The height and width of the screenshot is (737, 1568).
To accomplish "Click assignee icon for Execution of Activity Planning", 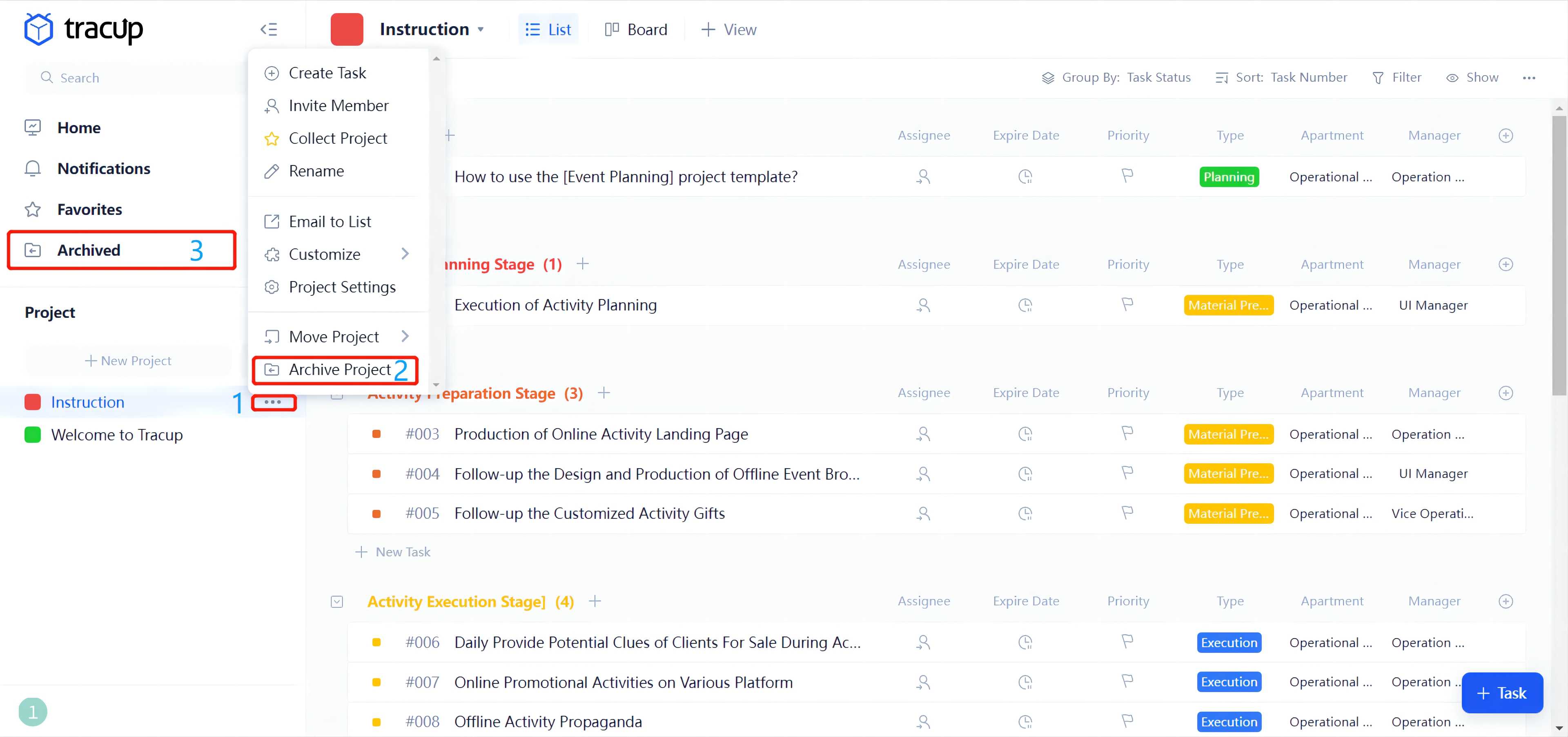I will tap(923, 305).
